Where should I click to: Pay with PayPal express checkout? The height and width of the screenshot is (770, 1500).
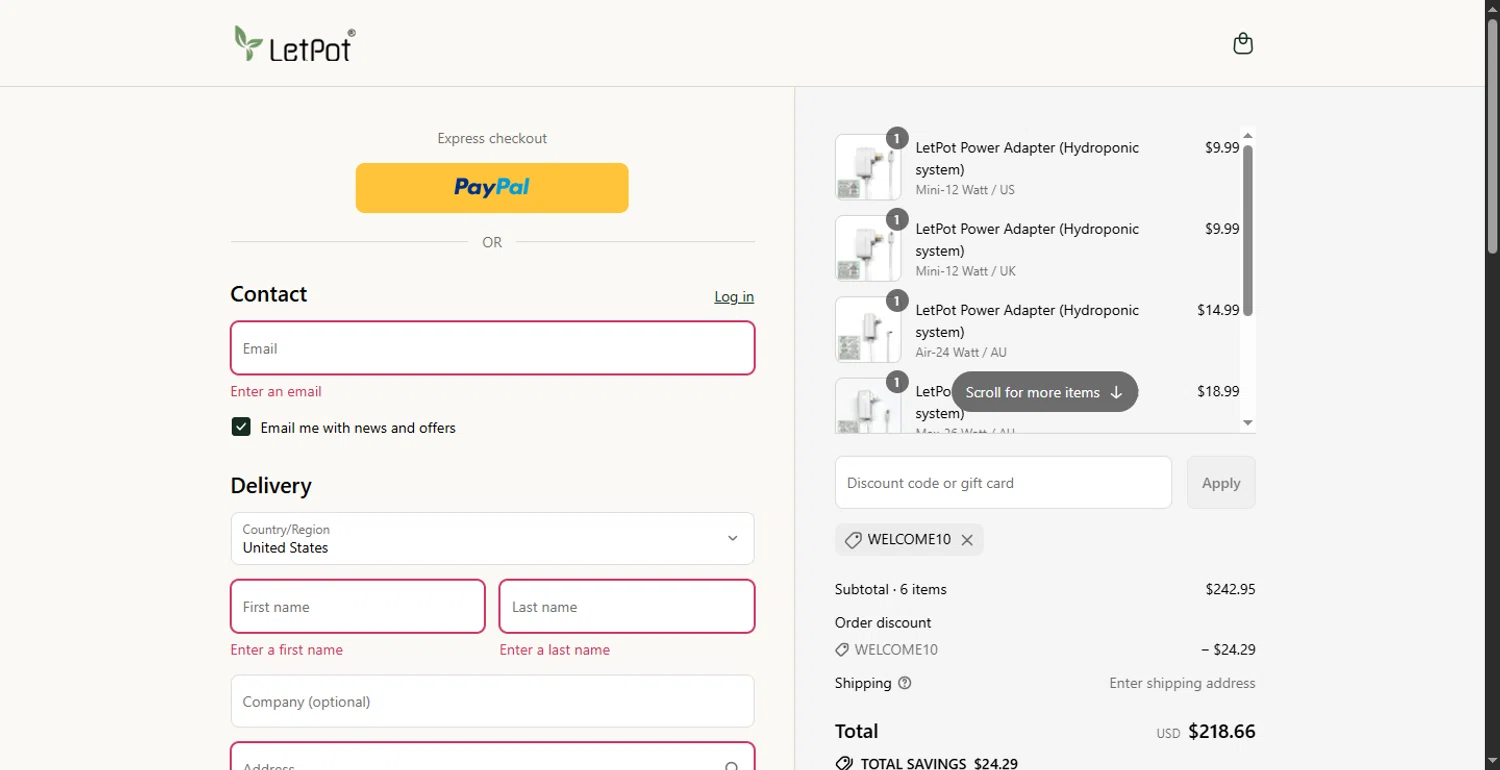point(492,188)
